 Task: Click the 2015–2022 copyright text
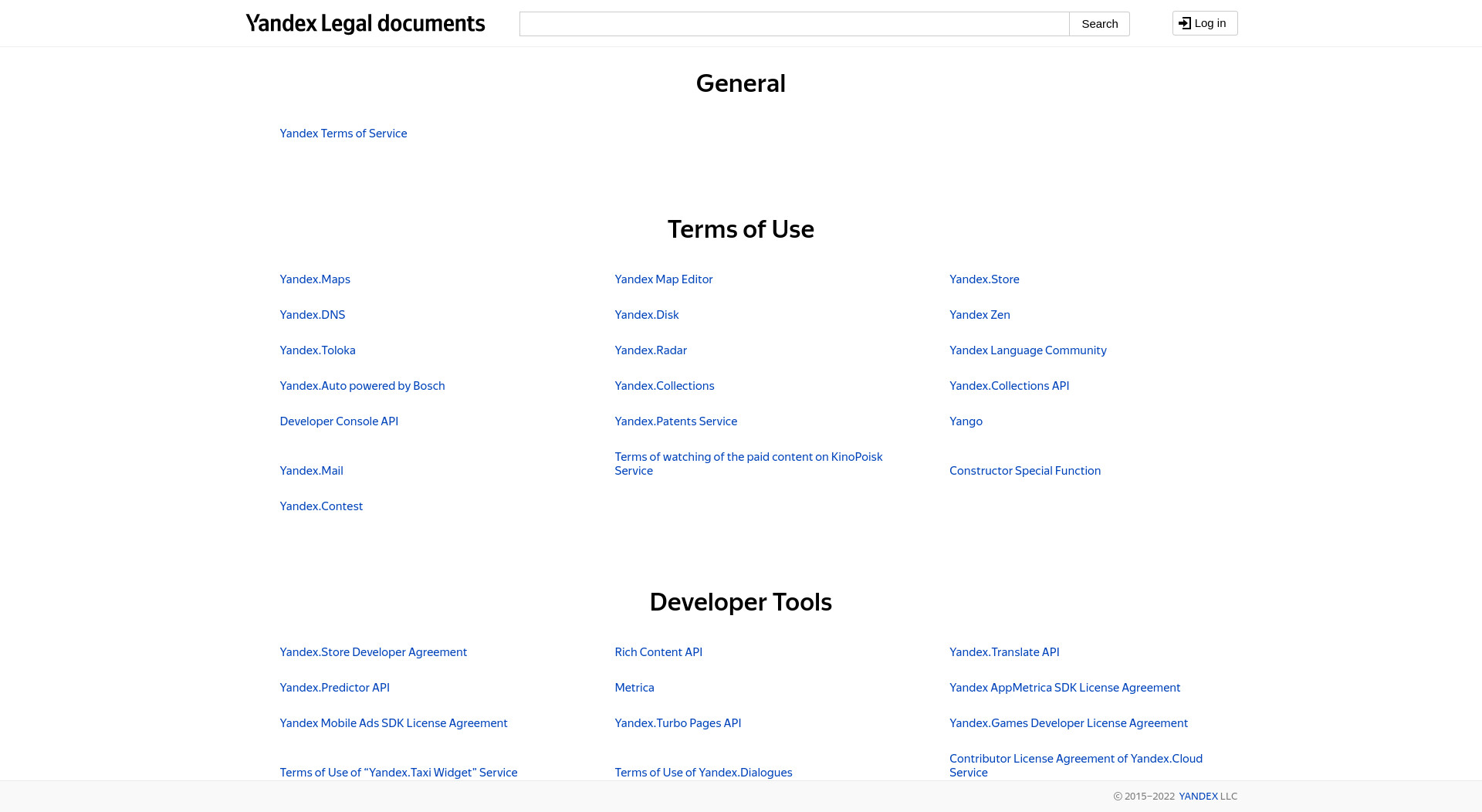pyautogui.click(x=1144, y=797)
